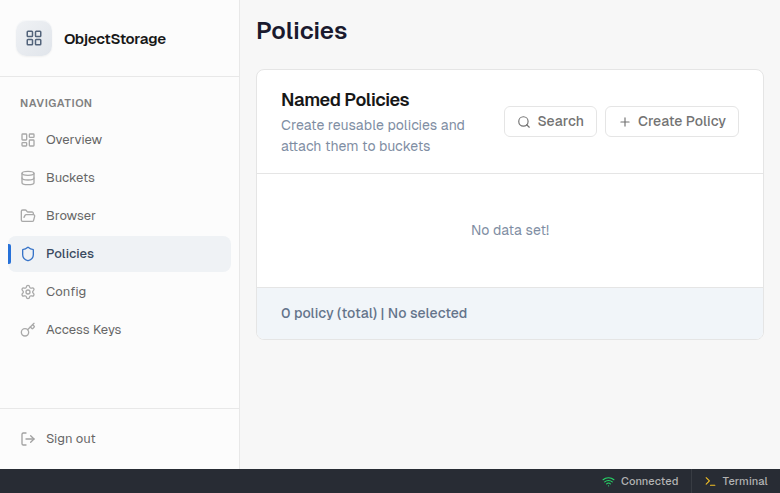Click the green Connected wifi icon
This screenshot has height=493, width=780.
[608, 481]
